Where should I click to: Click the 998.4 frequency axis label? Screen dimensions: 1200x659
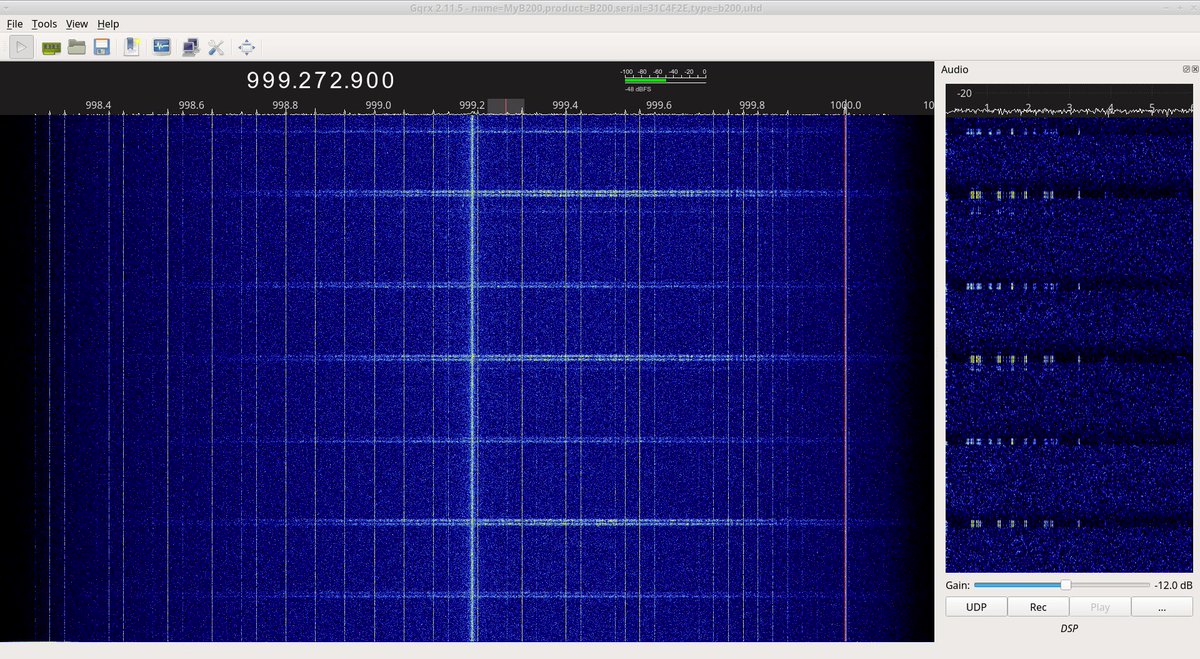98,104
